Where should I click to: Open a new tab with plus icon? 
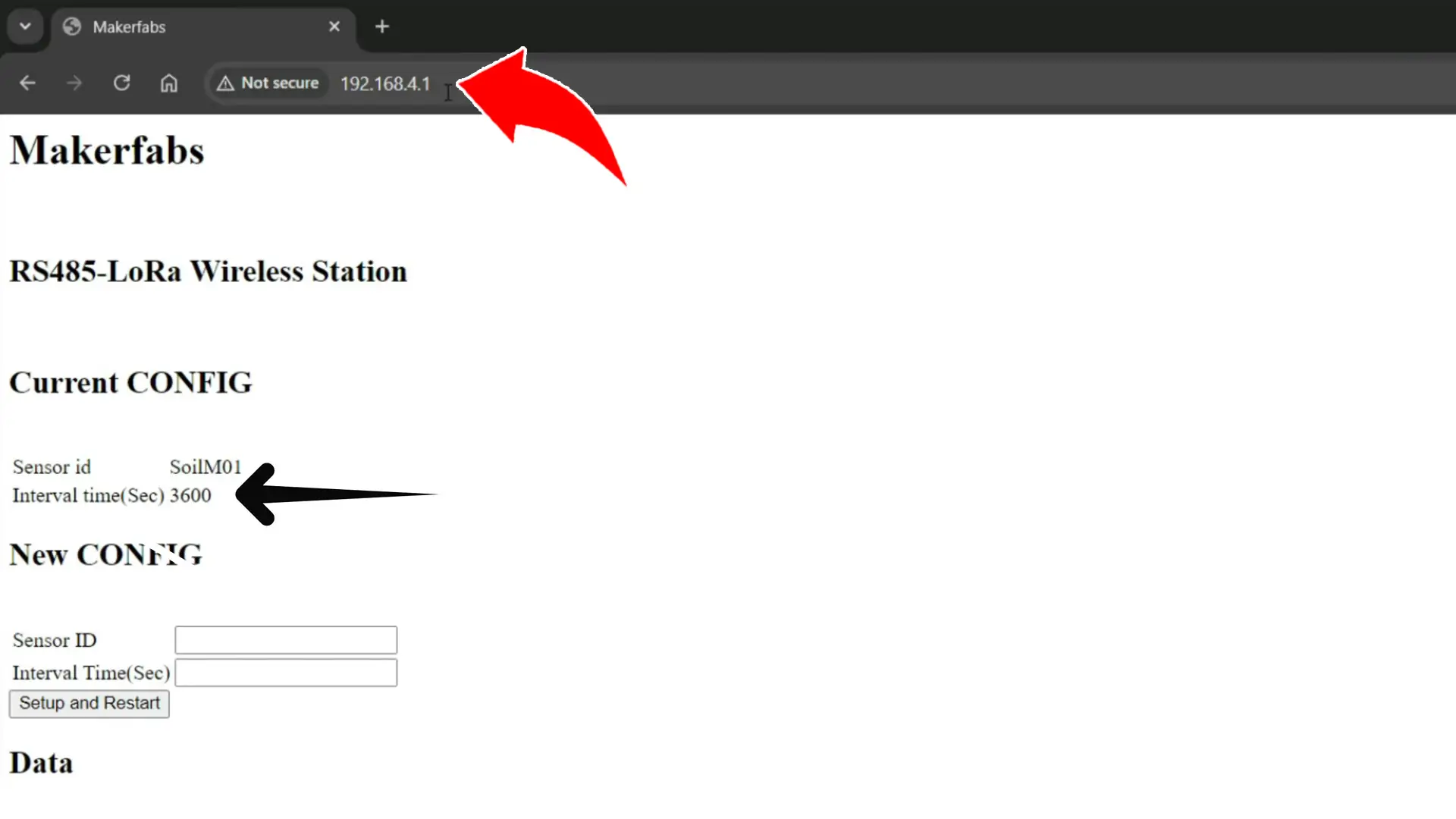[382, 27]
